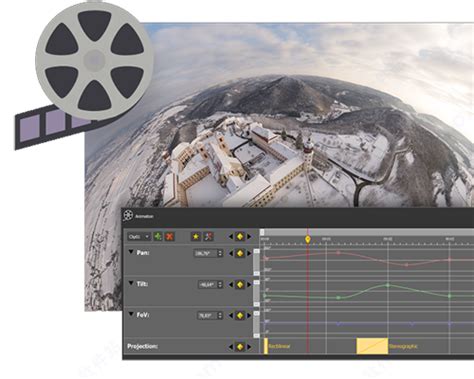The image size is (474, 379).
Task: Go to previous Pan keyframe
Action: pyautogui.click(x=231, y=253)
